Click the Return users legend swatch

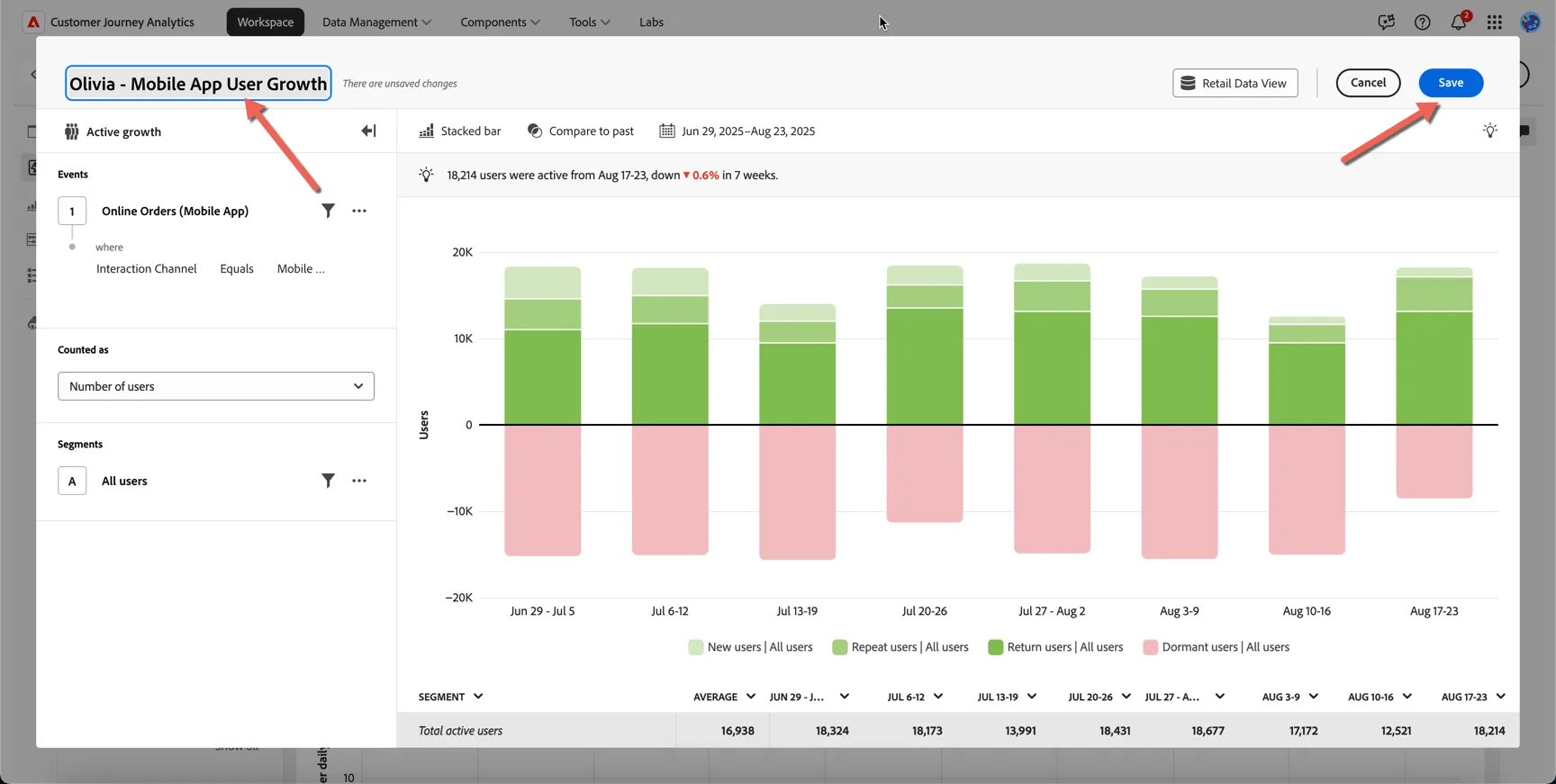click(x=995, y=647)
